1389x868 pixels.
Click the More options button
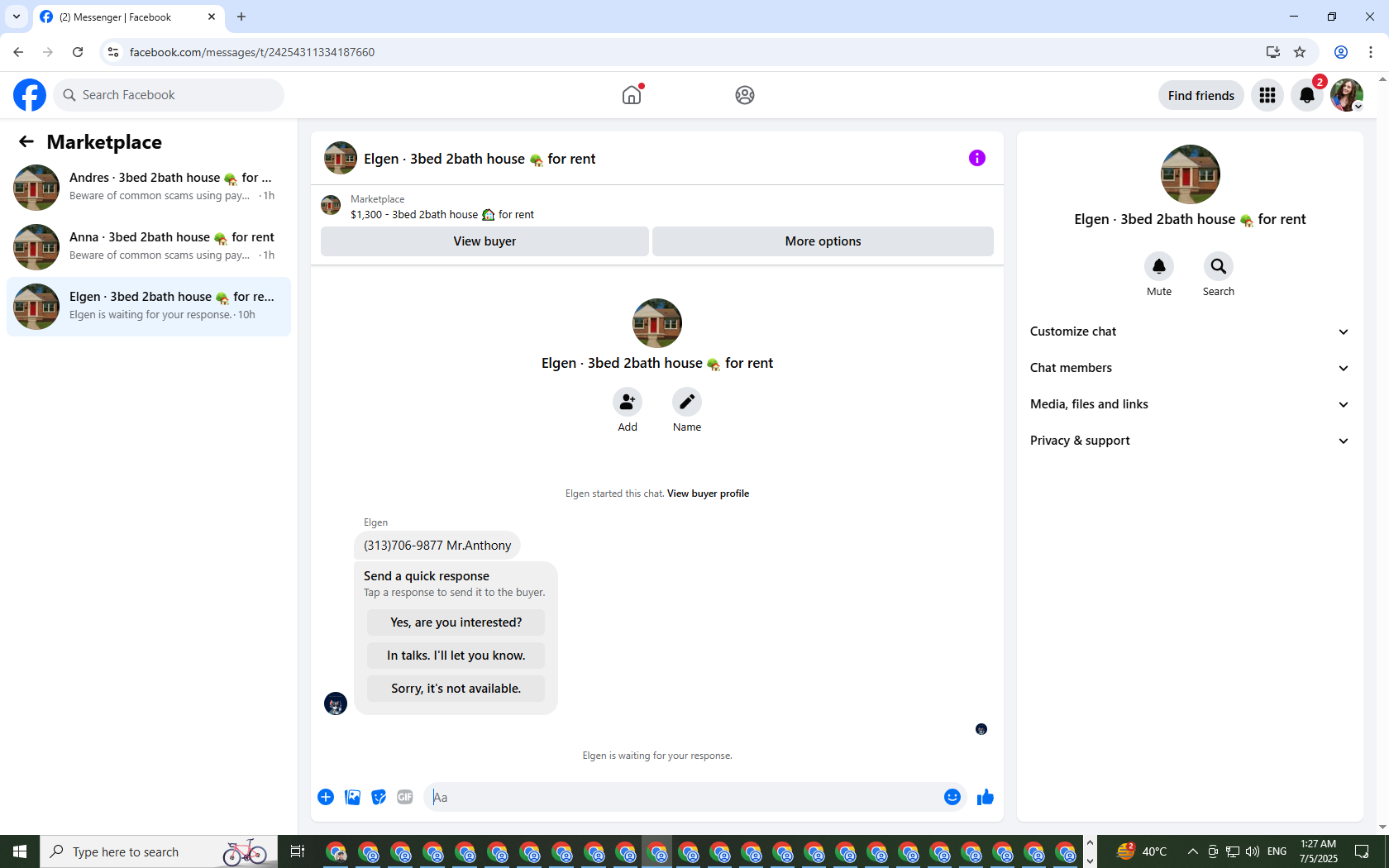(x=823, y=241)
